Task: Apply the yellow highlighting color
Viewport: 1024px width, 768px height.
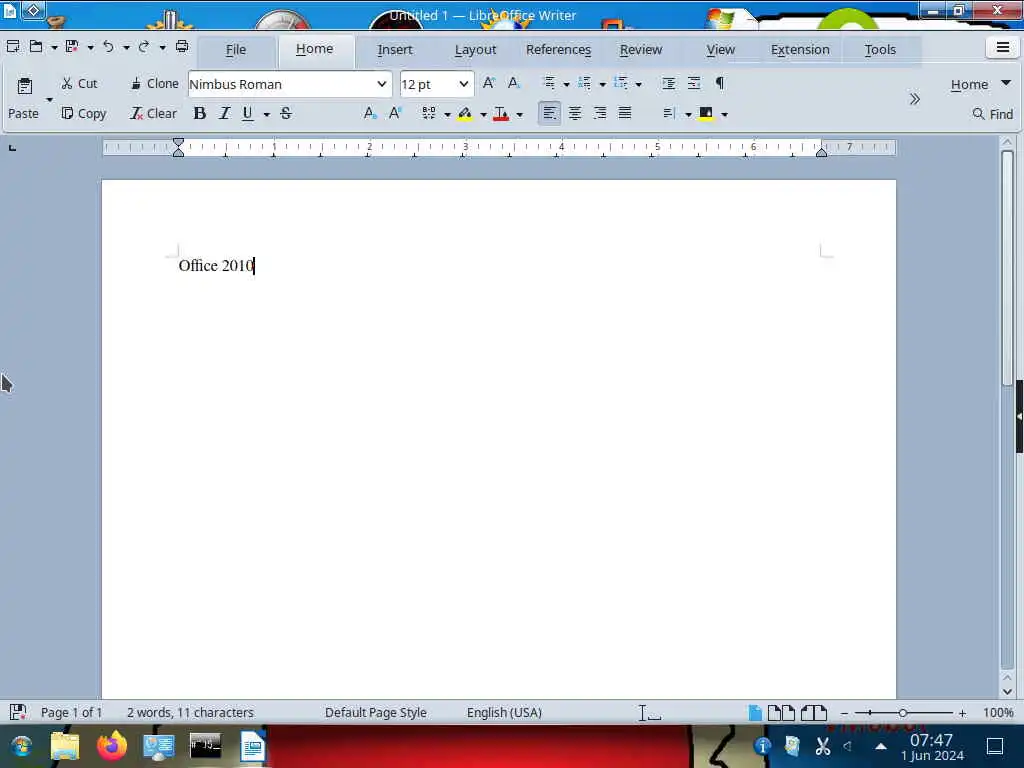Action: pyautogui.click(x=465, y=114)
